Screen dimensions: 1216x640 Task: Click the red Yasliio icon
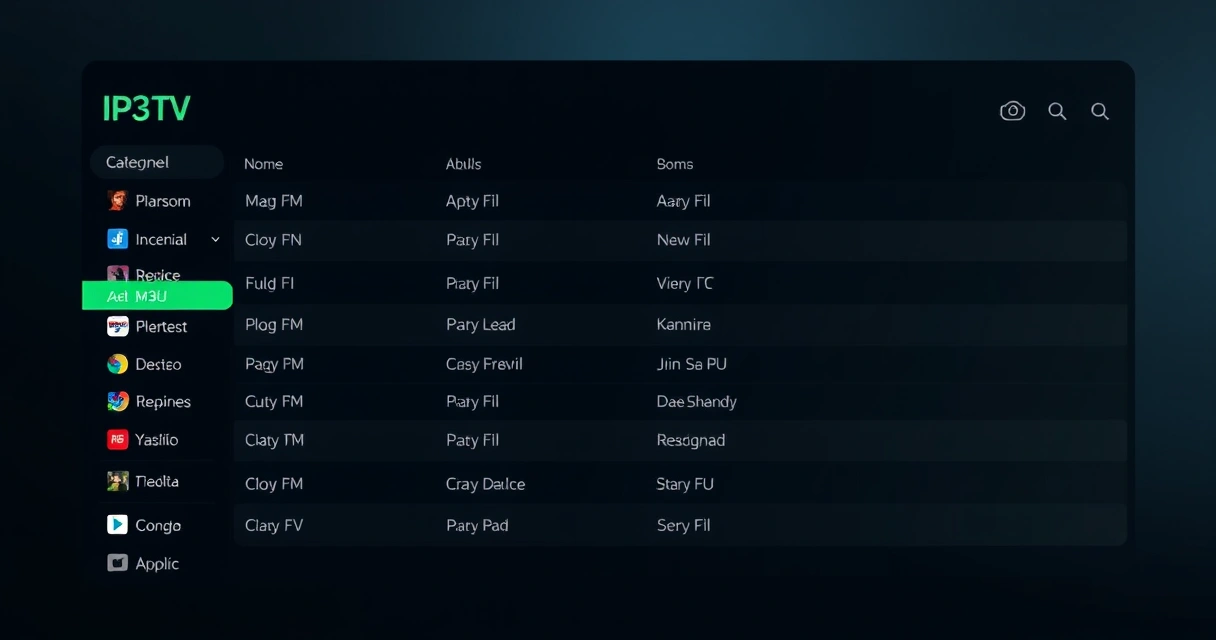(x=117, y=439)
